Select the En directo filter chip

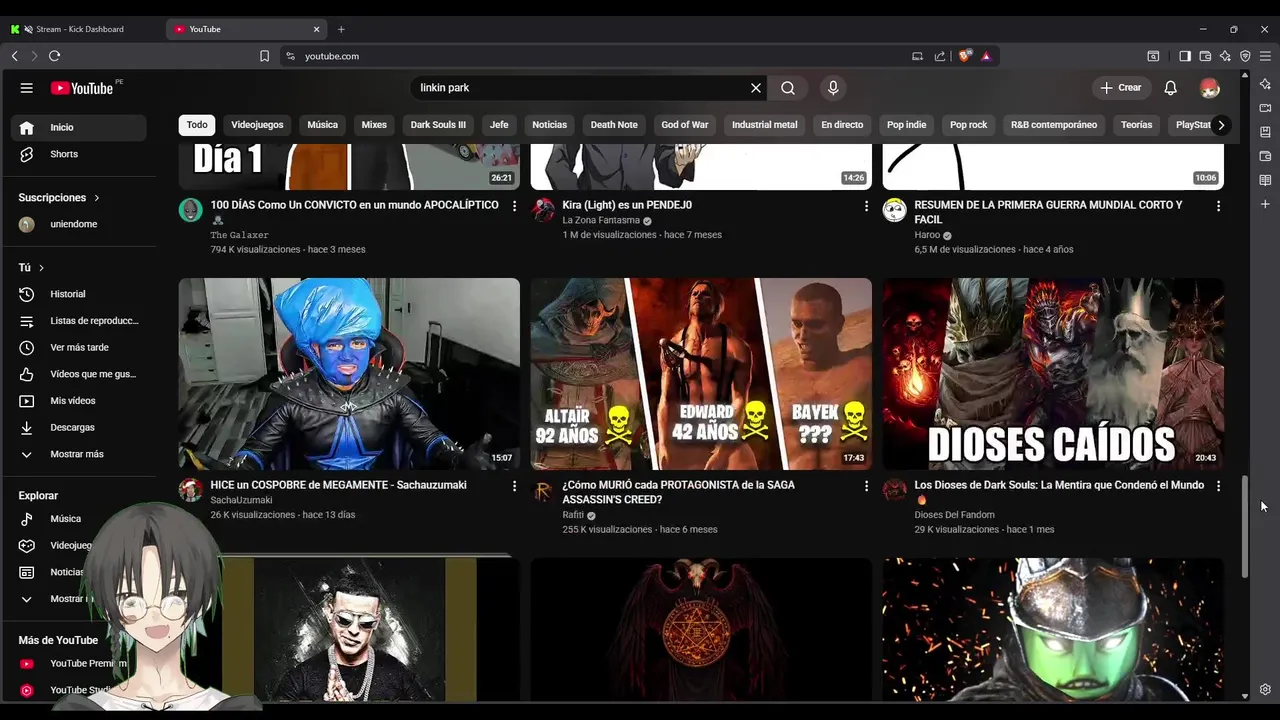pos(842,125)
